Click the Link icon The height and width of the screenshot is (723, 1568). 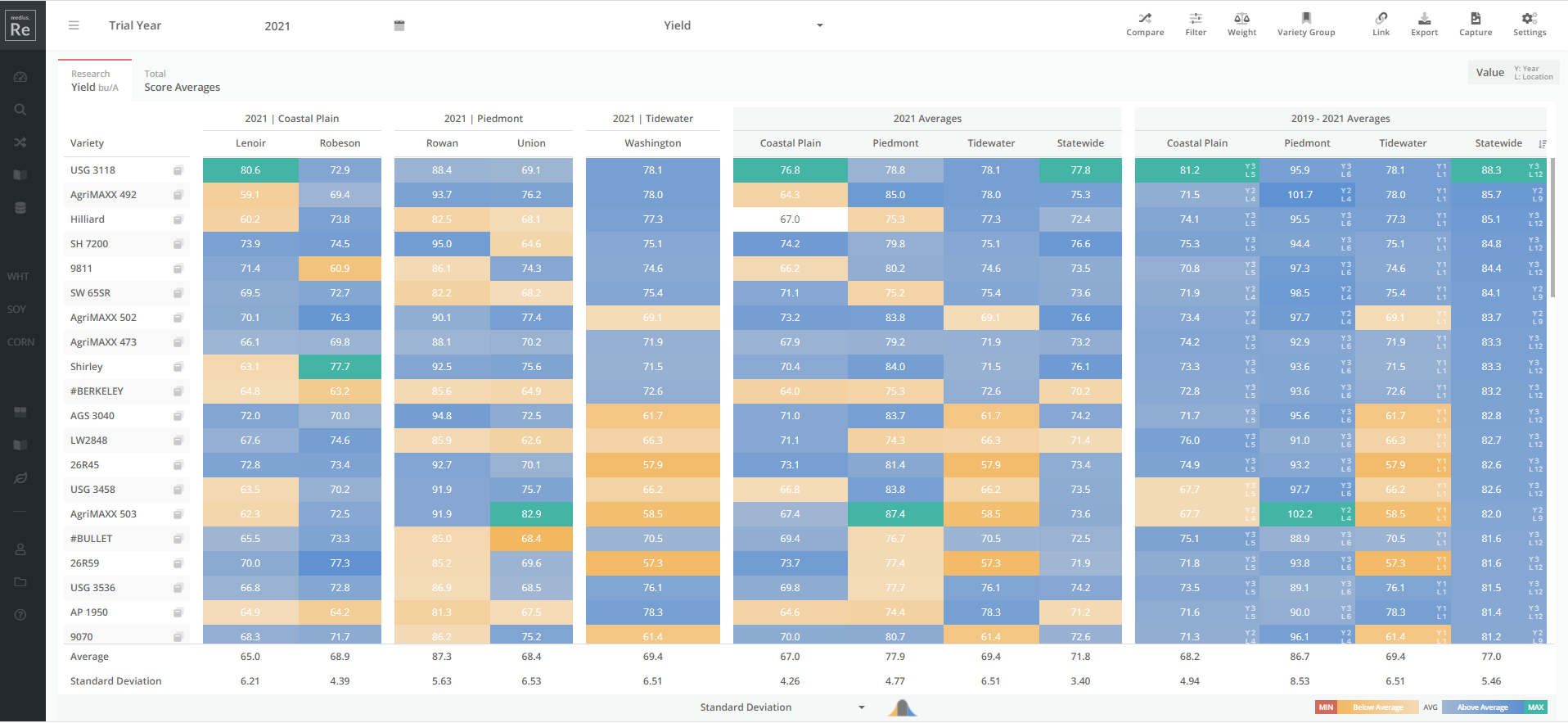click(x=1381, y=25)
